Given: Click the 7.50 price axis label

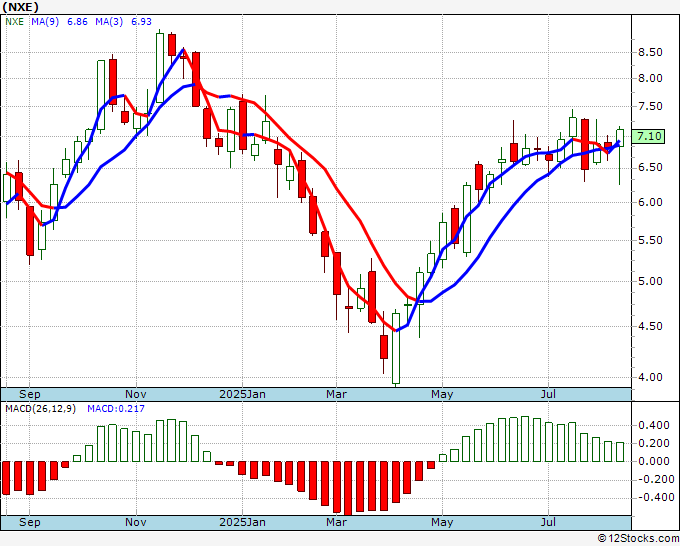Looking at the screenshot, I should coord(650,107).
